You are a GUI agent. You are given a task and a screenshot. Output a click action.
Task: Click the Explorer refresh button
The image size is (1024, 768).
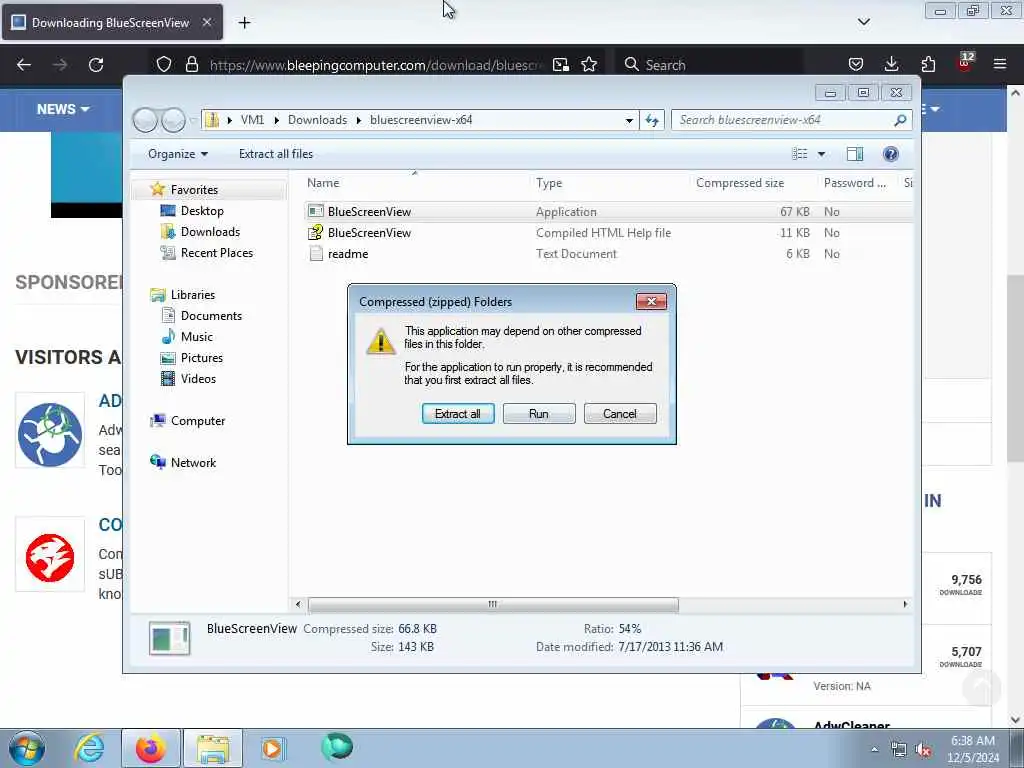[x=652, y=120]
